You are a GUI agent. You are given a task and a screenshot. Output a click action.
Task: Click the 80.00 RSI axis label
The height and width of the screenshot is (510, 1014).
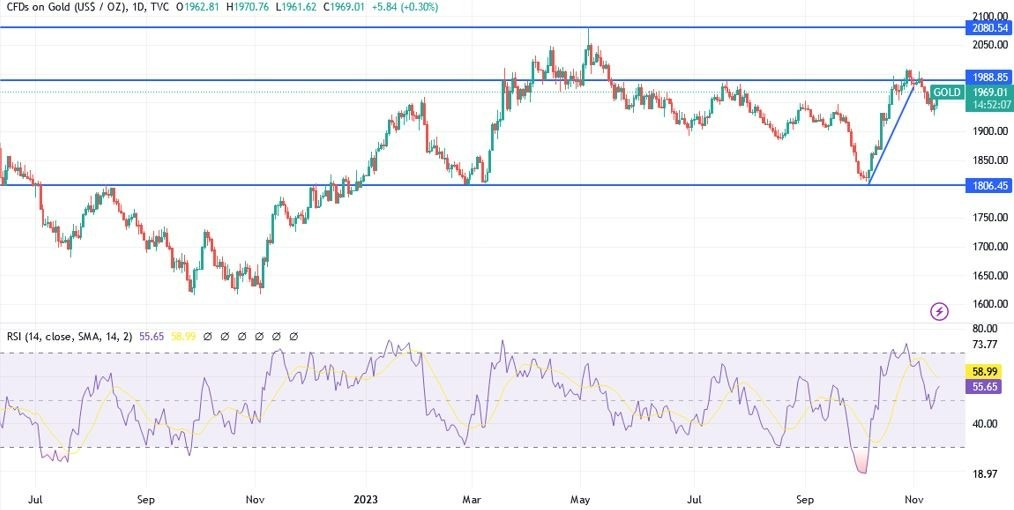tap(984, 328)
